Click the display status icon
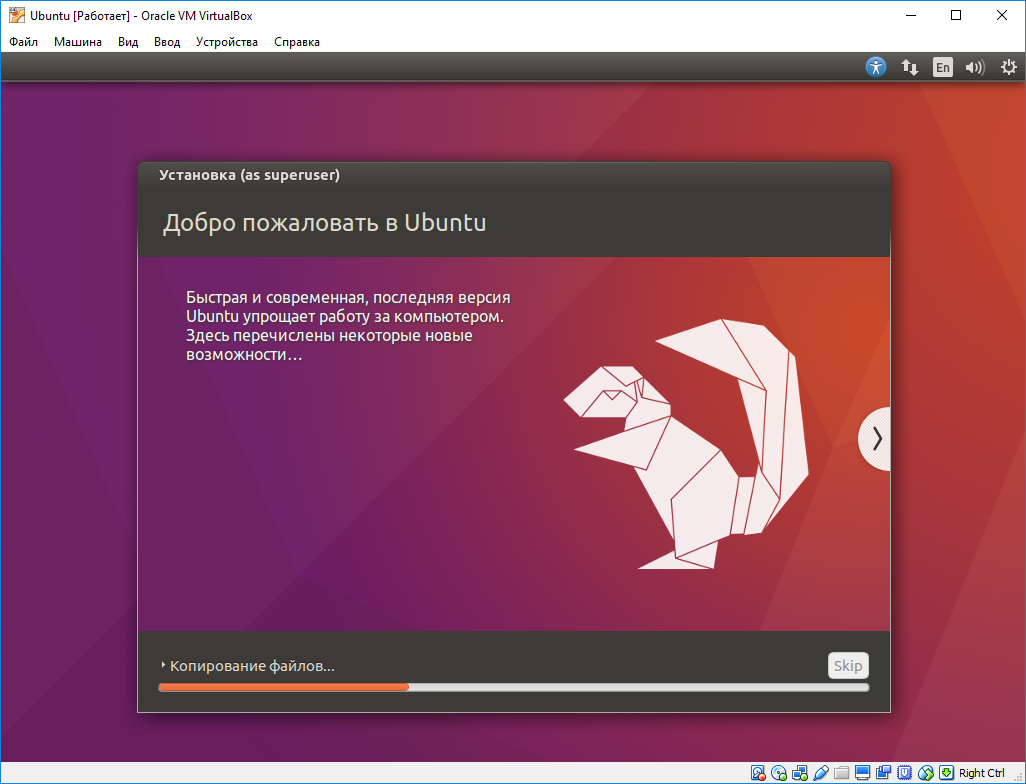The width and height of the screenshot is (1026, 784). 862,773
